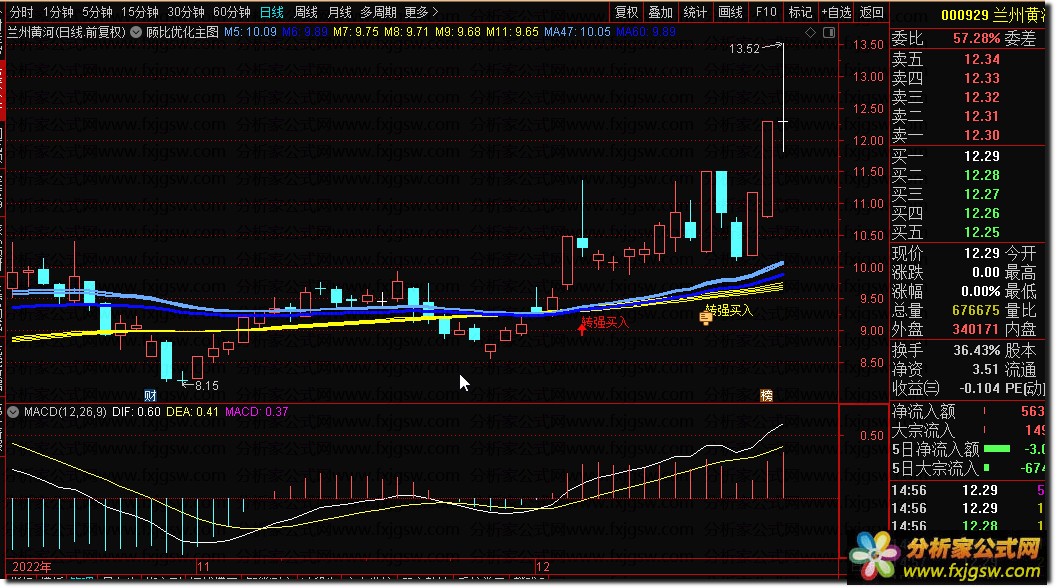Click the DIF: 0.60 value label
Viewport: 1057px width, 588px height.
(136, 411)
